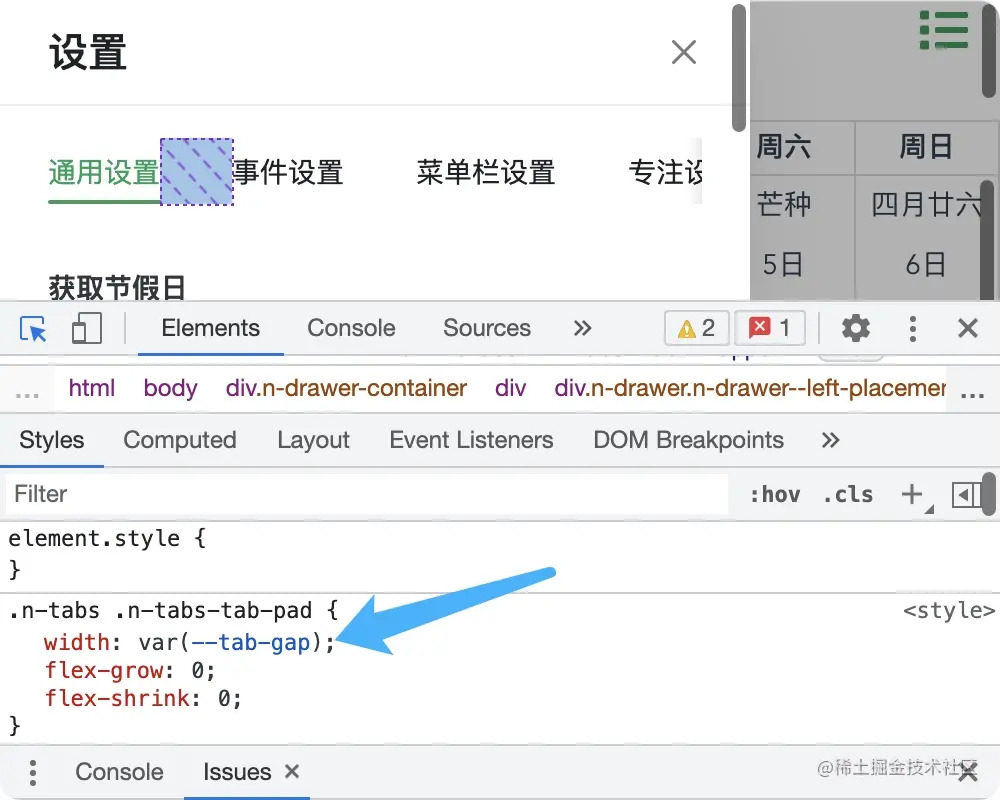Select the 菜单栏设置 tab

point(486,172)
